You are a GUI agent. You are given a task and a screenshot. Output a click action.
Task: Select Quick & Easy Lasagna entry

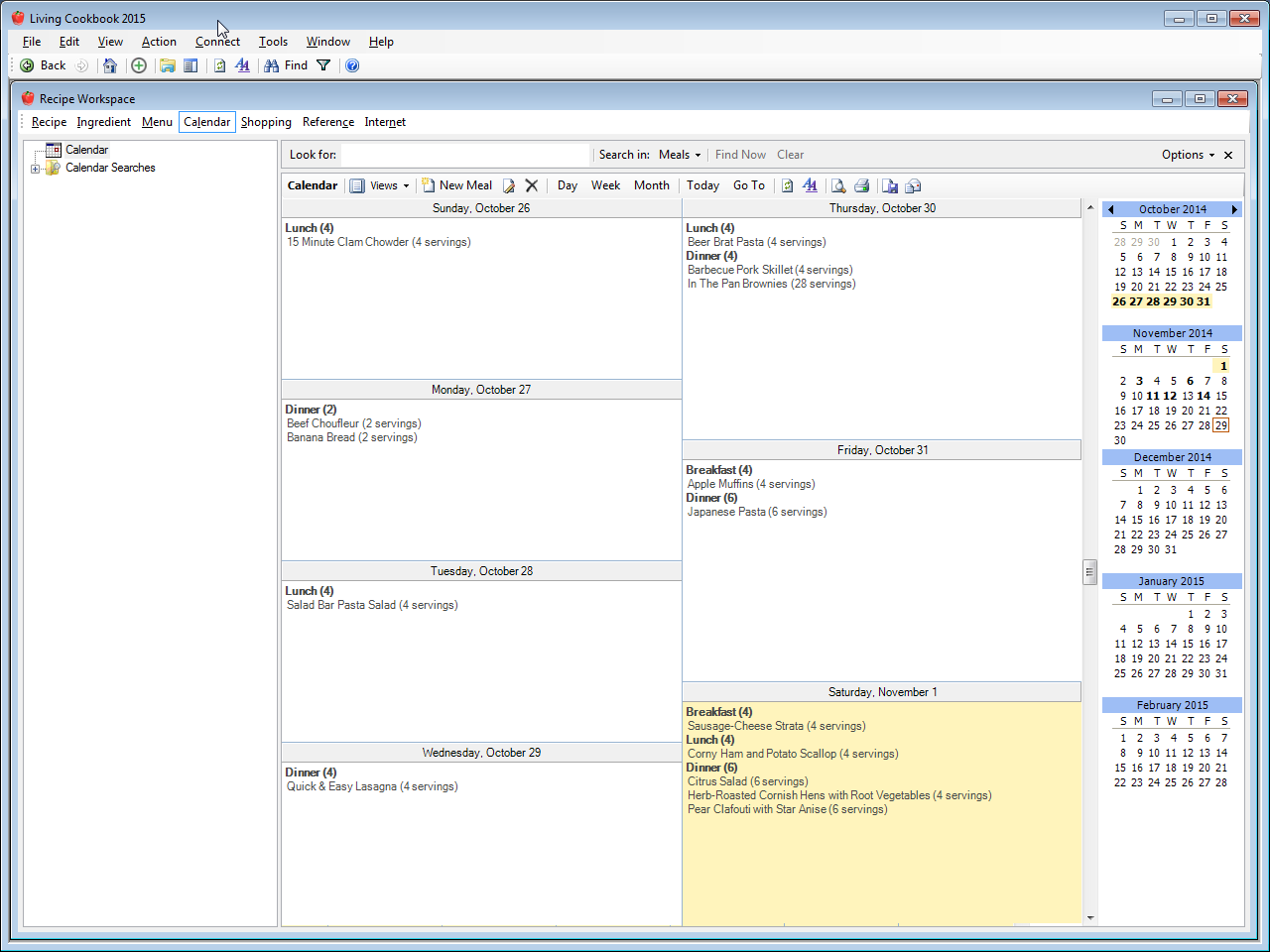(372, 786)
